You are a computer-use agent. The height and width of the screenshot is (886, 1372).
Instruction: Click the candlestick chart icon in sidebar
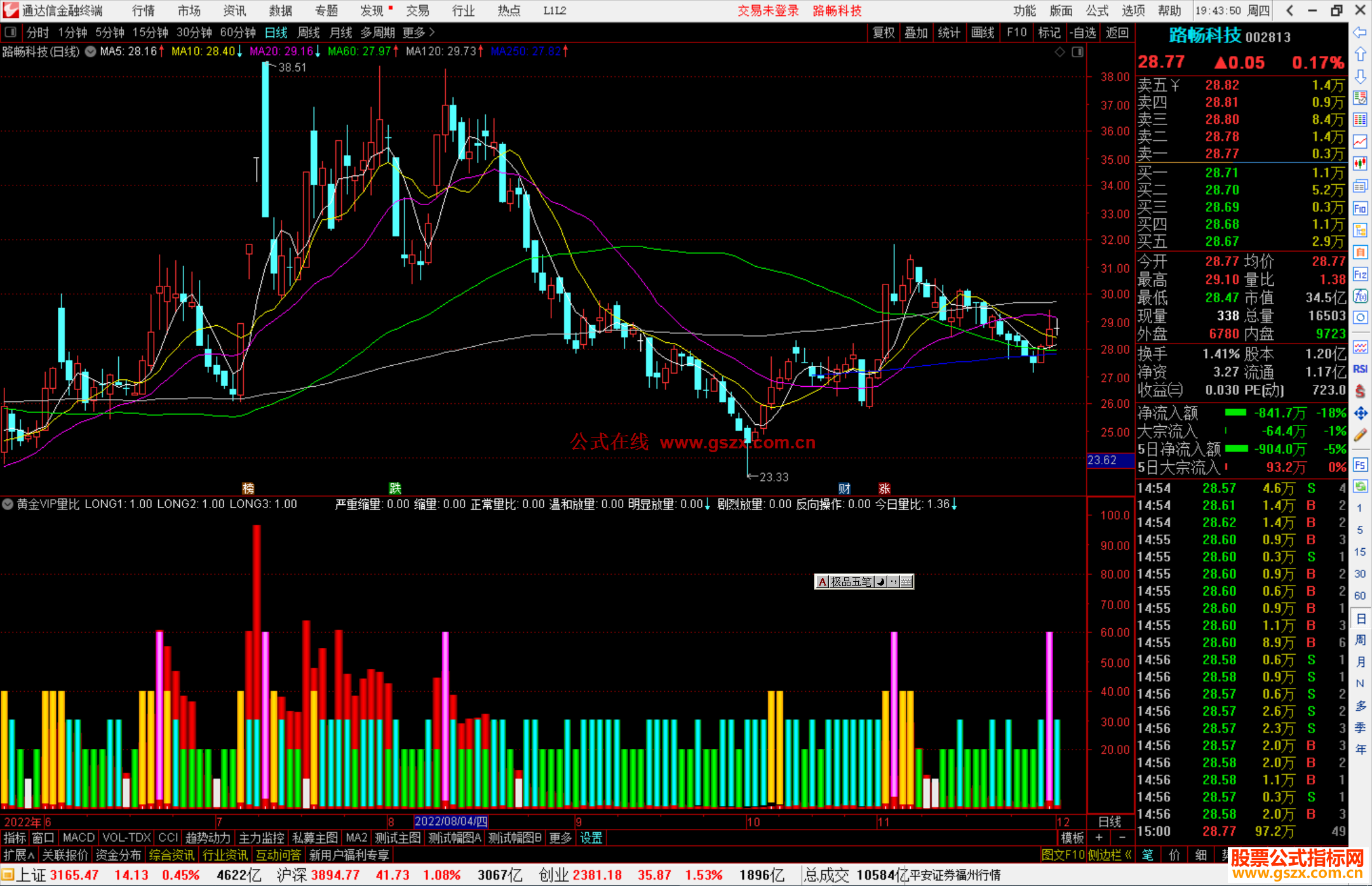pyautogui.click(x=1360, y=163)
